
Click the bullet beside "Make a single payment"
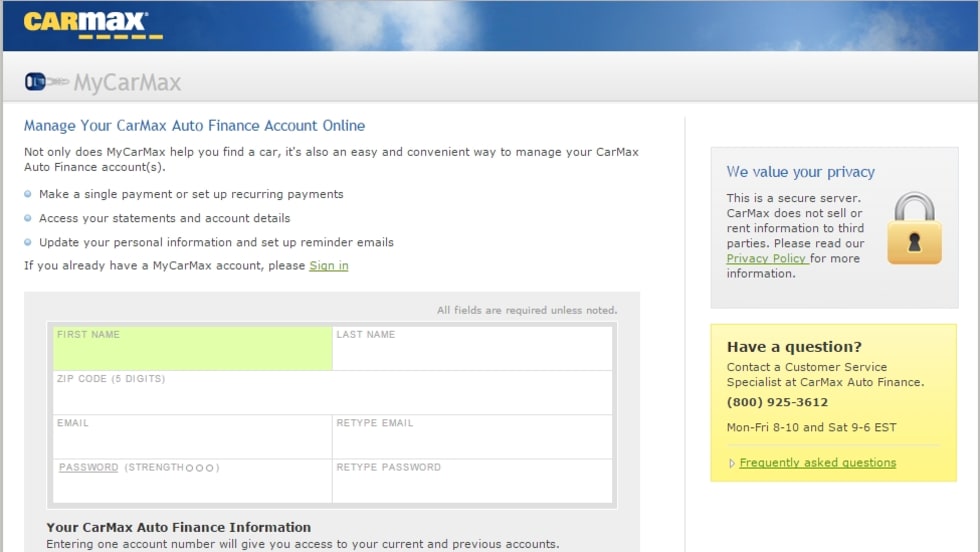28,194
